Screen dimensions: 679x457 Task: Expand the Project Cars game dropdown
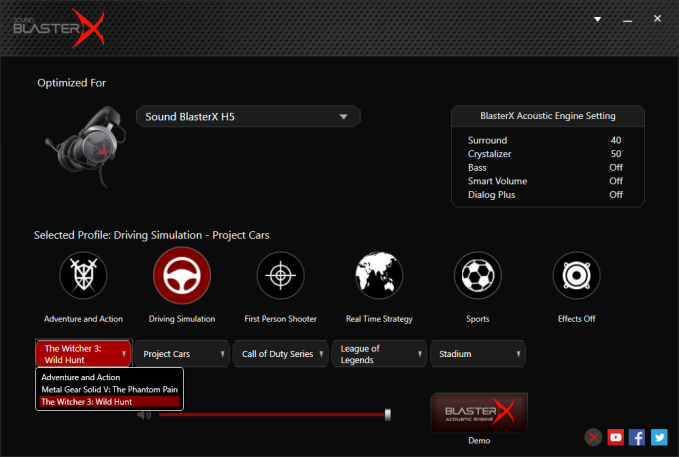(182, 353)
